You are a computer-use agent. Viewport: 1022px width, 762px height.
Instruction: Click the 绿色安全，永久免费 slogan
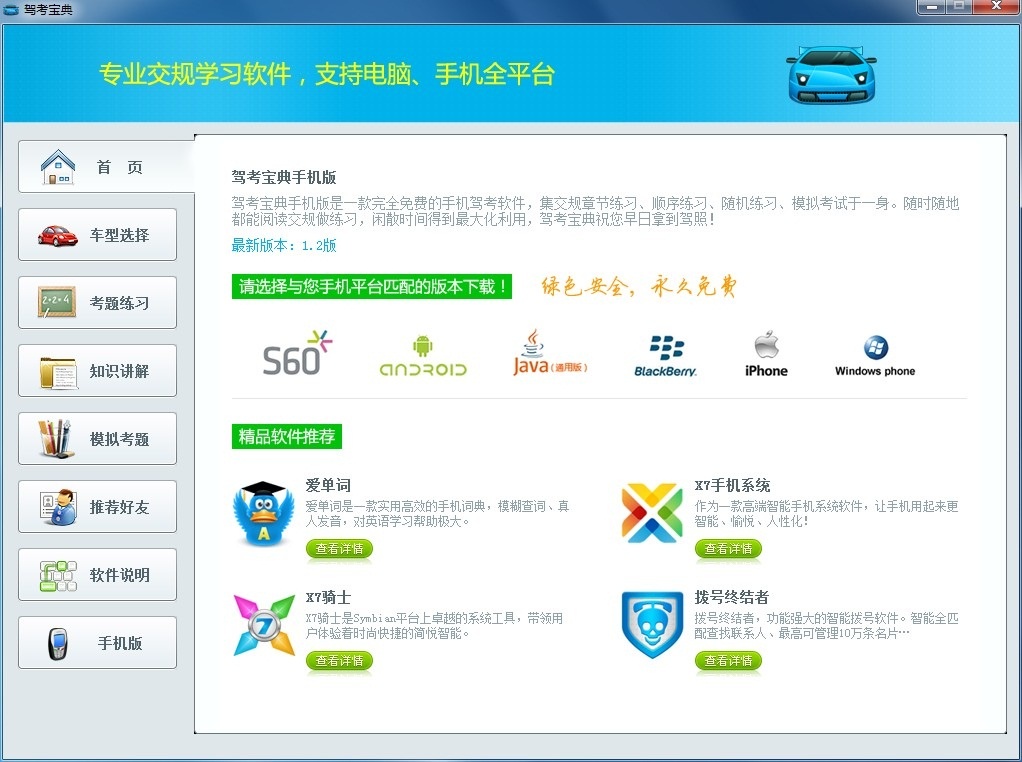coord(639,286)
